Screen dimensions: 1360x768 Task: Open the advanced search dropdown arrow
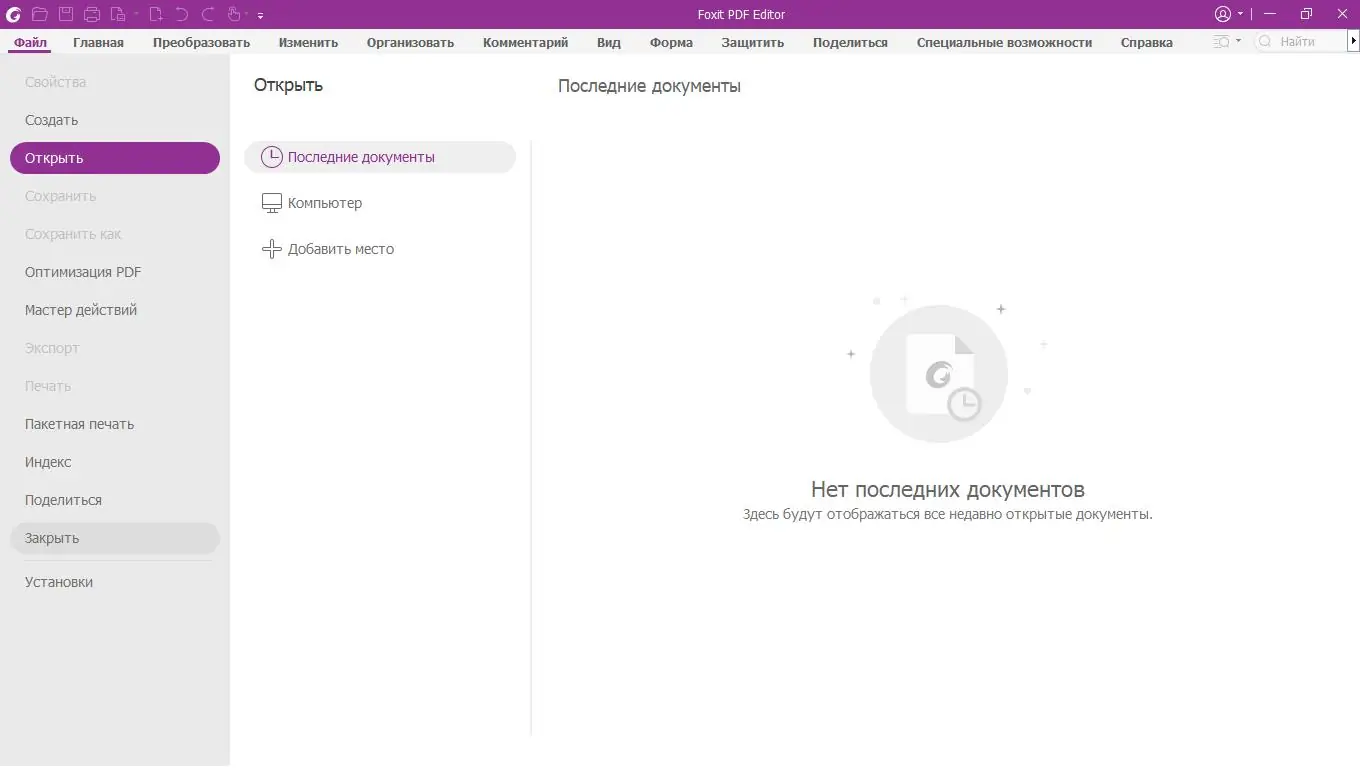[1239, 41]
